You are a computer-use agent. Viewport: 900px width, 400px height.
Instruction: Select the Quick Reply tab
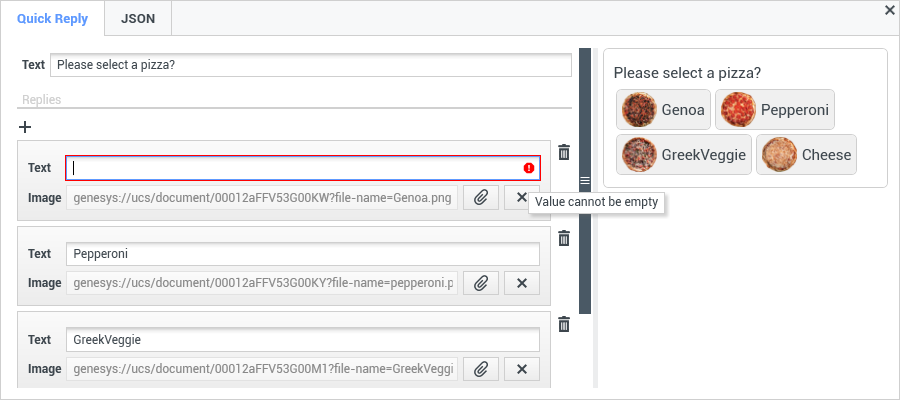(52, 18)
